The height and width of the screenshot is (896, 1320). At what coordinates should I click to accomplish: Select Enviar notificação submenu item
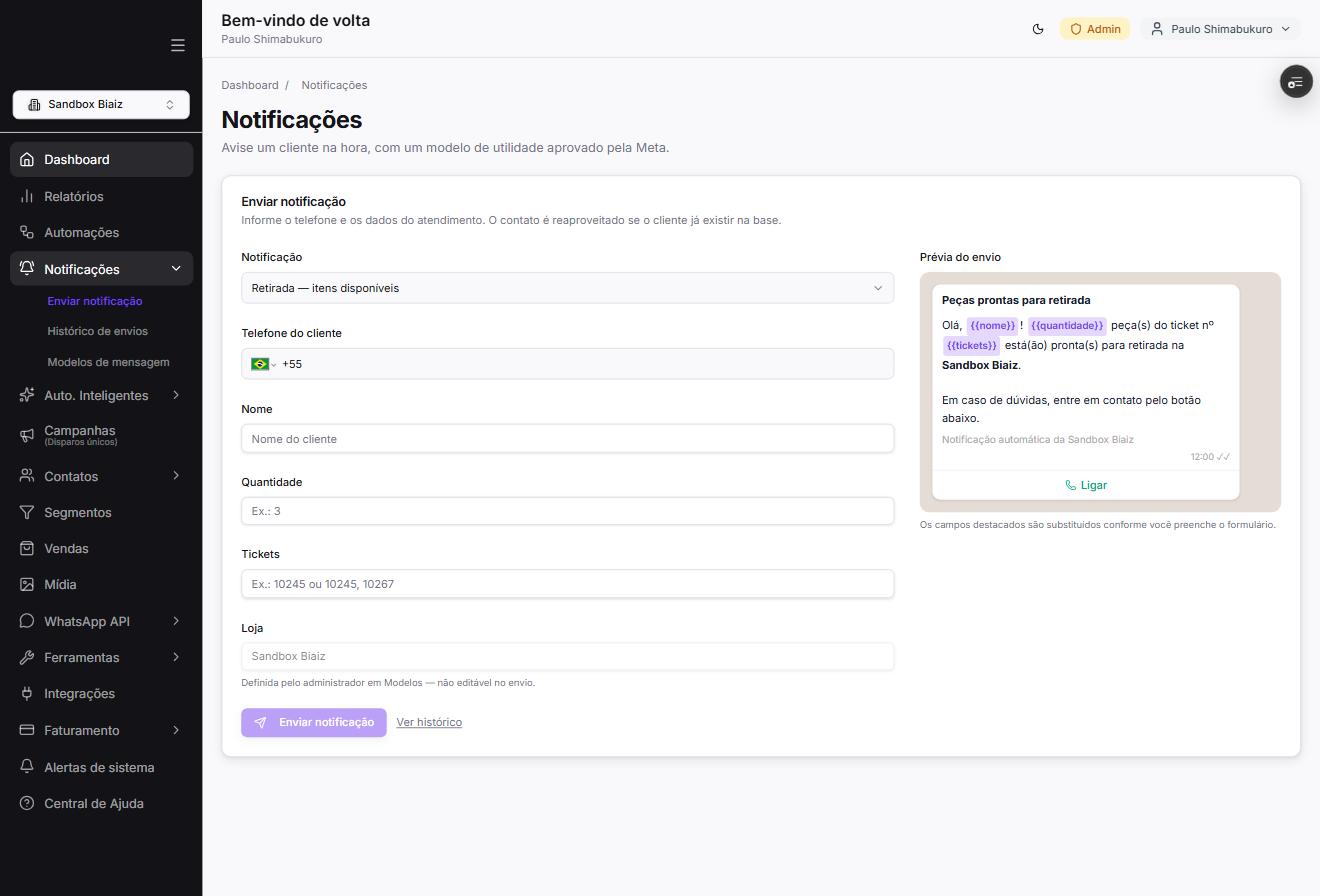[x=95, y=301]
